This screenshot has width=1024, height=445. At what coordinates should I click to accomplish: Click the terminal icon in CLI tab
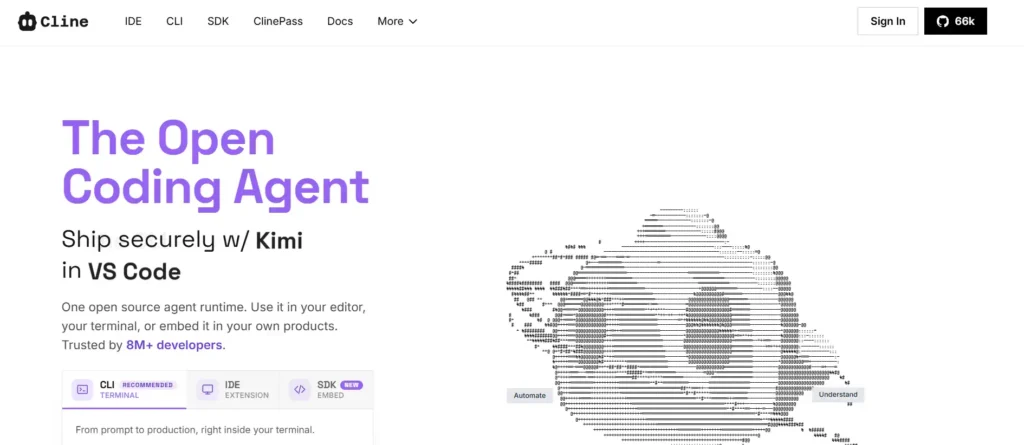point(82,389)
